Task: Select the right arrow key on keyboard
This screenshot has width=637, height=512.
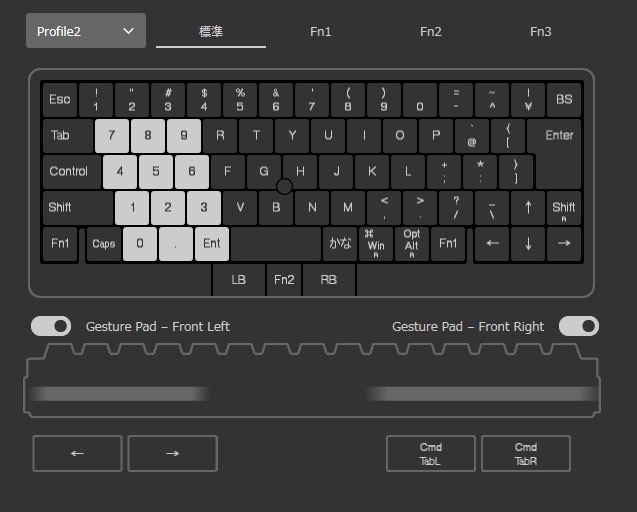Action: coord(564,243)
